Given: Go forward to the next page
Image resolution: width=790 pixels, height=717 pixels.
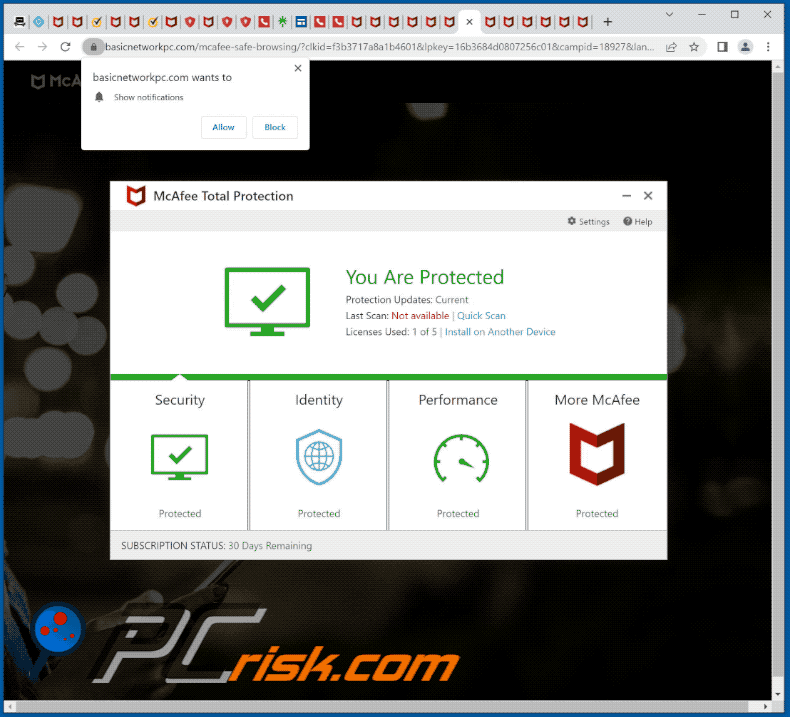Looking at the screenshot, I should pyautogui.click(x=42, y=47).
